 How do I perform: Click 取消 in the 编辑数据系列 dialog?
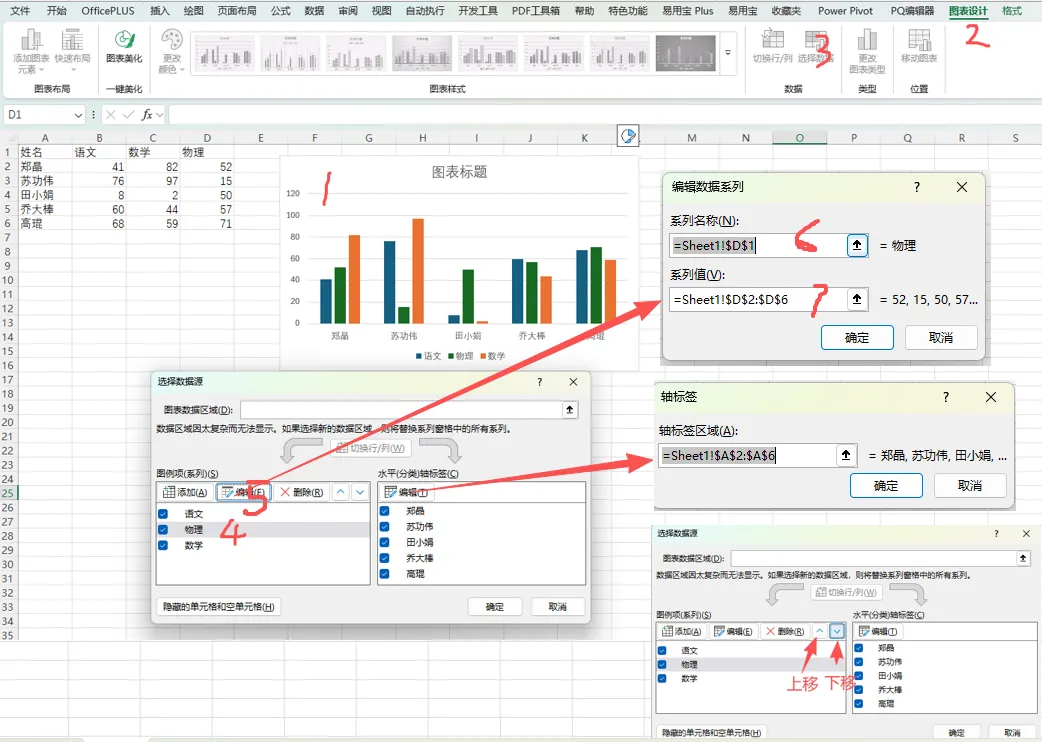pyautogui.click(x=941, y=337)
